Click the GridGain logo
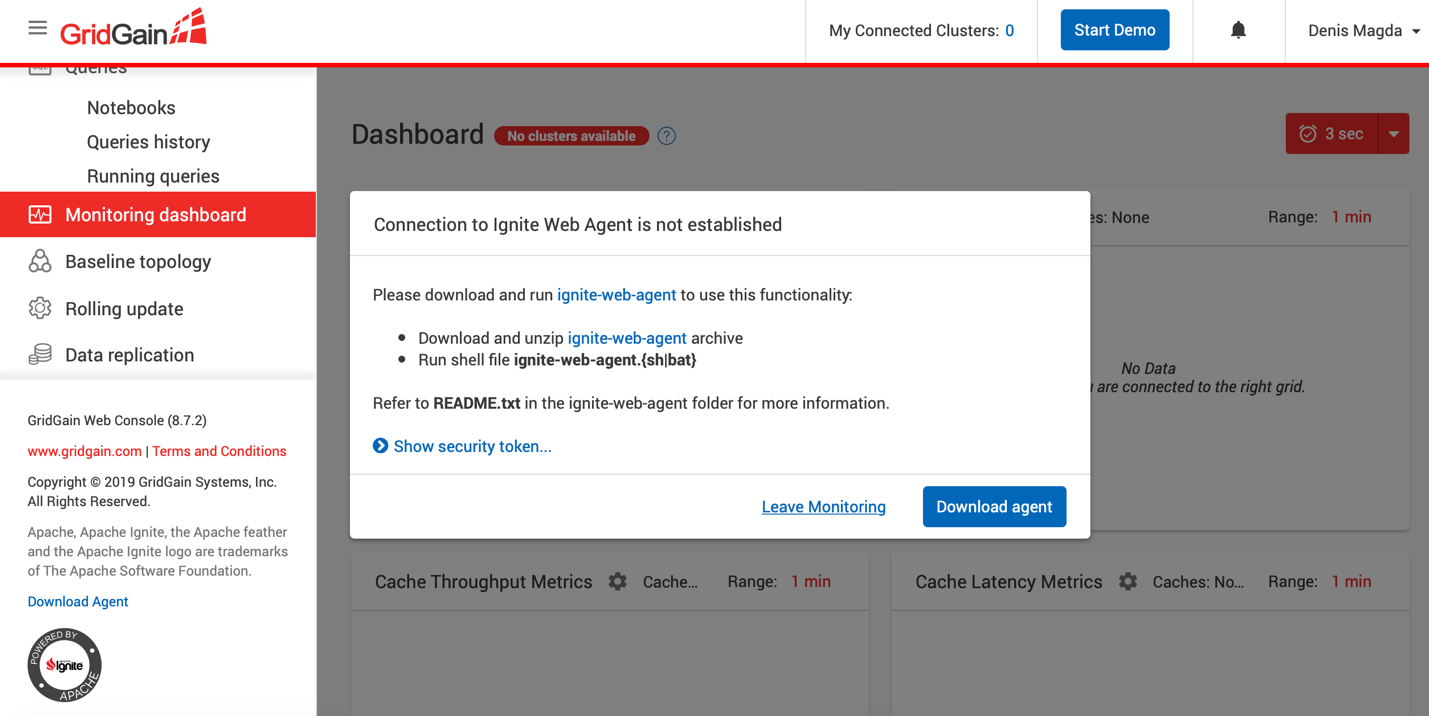 (x=133, y=28)
